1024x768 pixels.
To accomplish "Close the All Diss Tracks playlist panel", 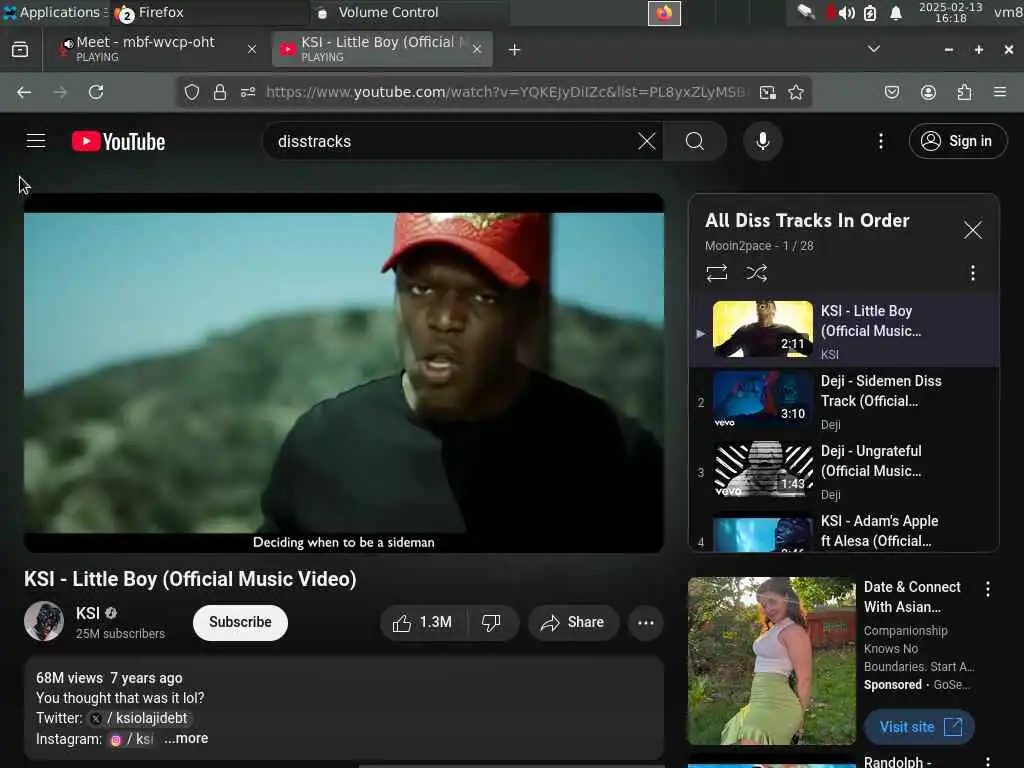I will 972,230.
